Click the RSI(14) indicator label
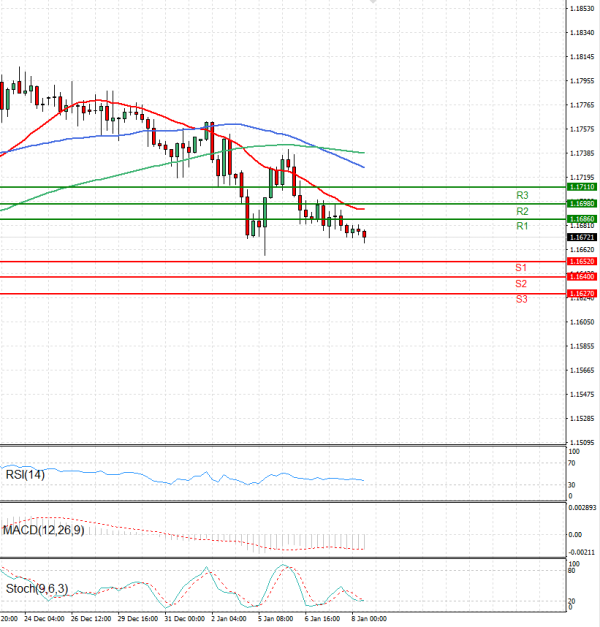The image size is (600, 627). [x=25, y=474]
